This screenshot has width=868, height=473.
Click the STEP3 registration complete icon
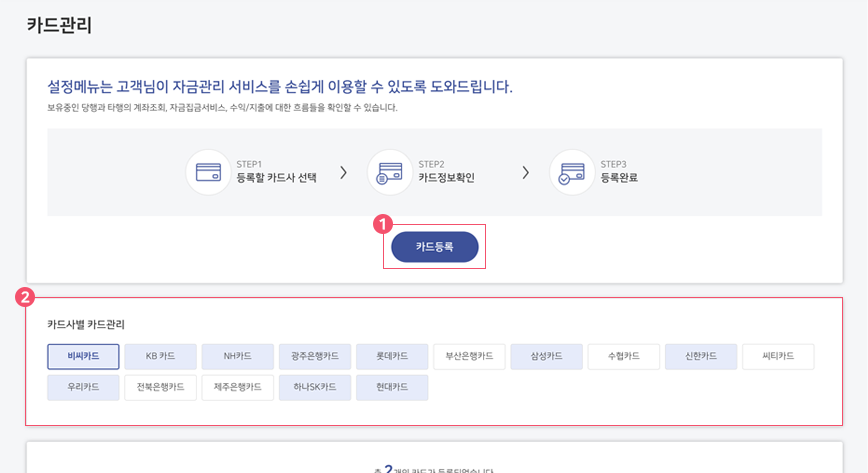coord(572,172)
